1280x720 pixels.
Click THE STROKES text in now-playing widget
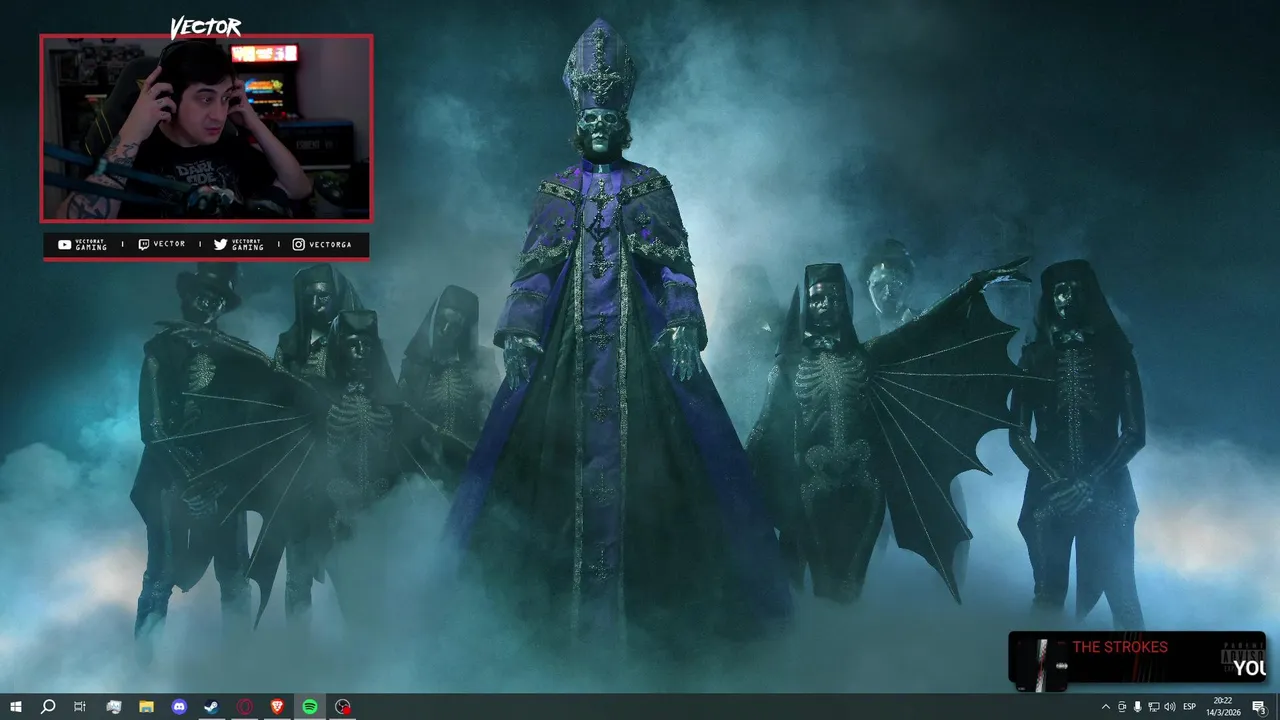pos(1120,647)
